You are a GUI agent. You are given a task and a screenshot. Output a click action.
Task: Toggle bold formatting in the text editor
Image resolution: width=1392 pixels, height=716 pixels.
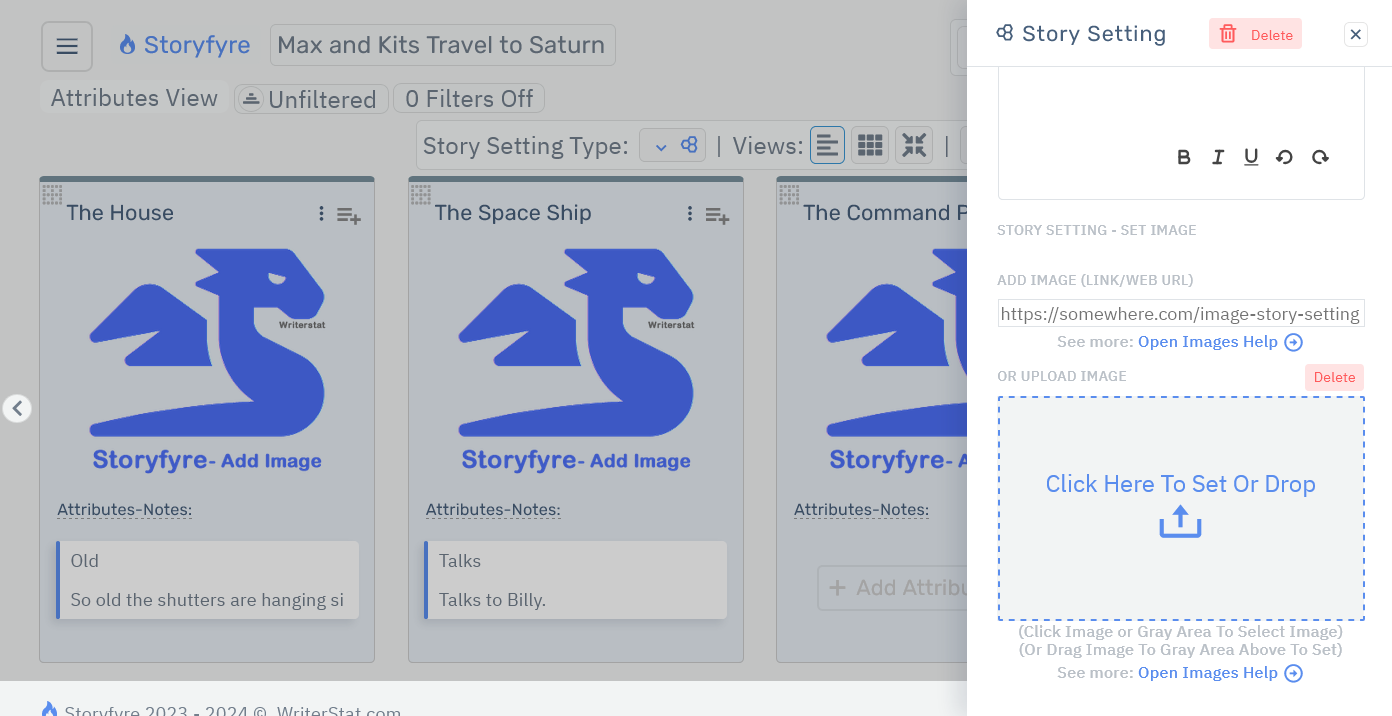(1183, 157)
